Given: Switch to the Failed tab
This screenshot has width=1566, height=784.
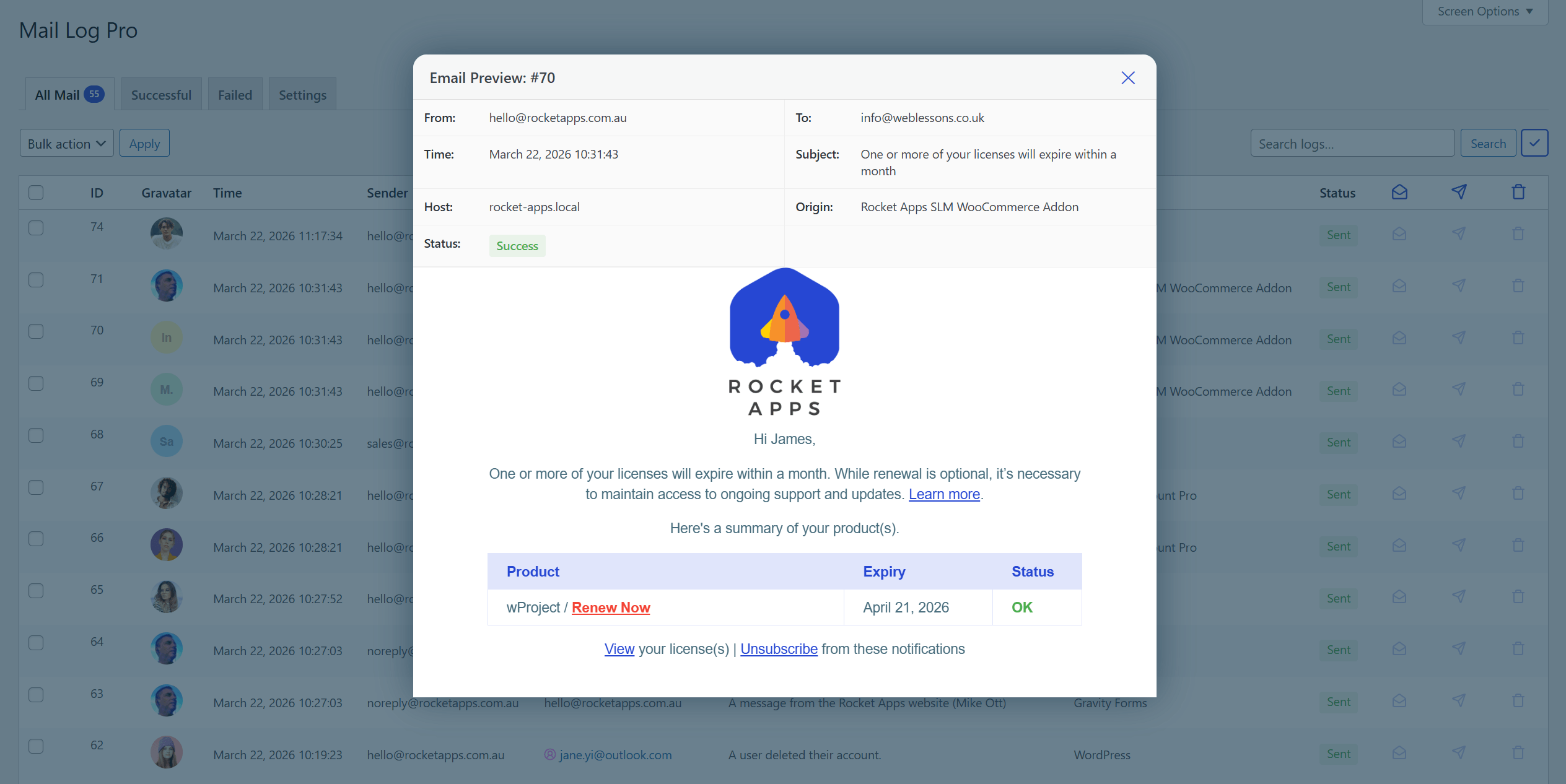Looking at the screenshot, I should (235, 94).
